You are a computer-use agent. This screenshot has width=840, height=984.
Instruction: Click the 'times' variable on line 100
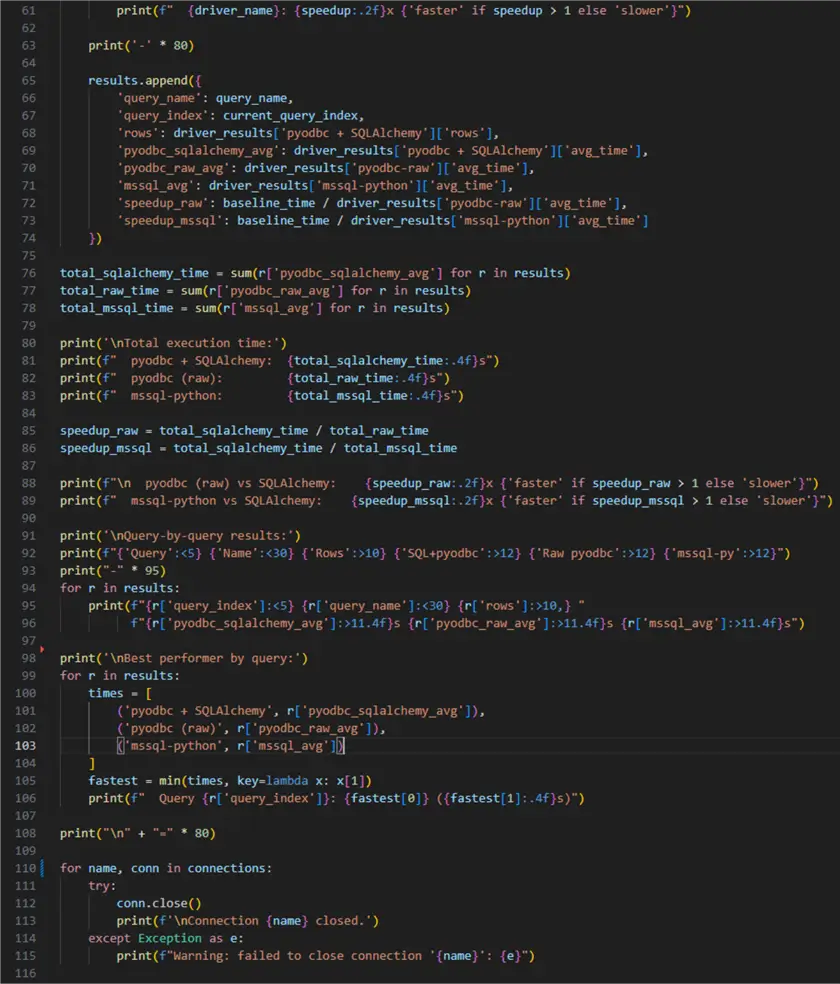click(105, 693)
